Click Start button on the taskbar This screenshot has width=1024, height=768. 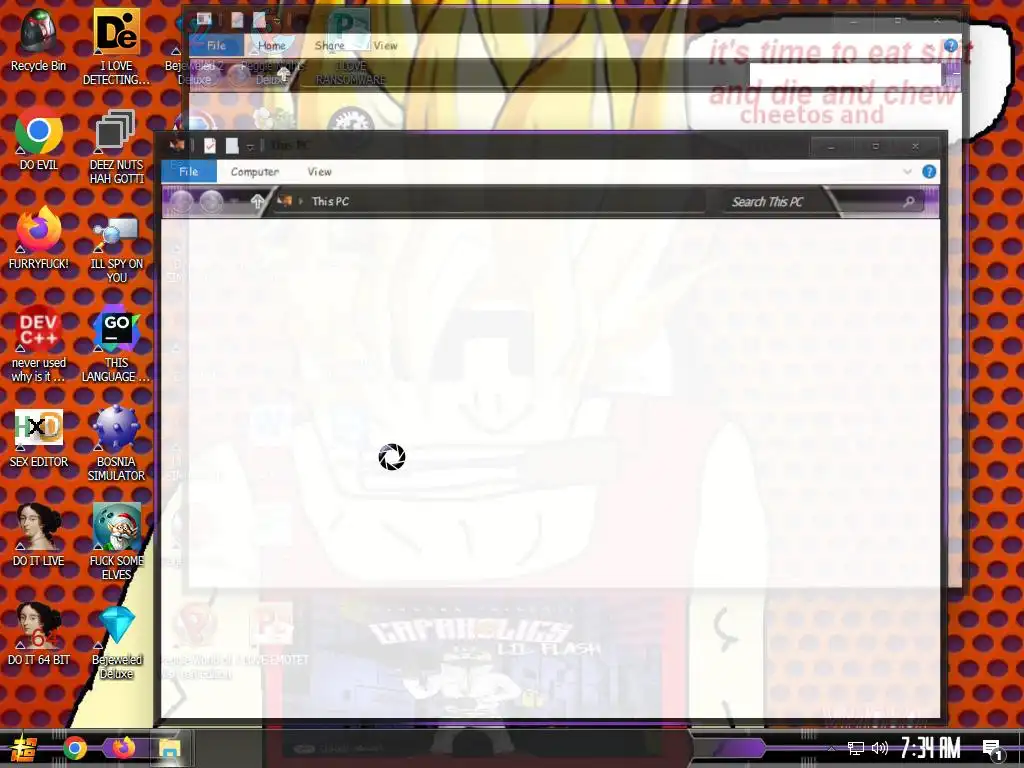click(24, 748)
